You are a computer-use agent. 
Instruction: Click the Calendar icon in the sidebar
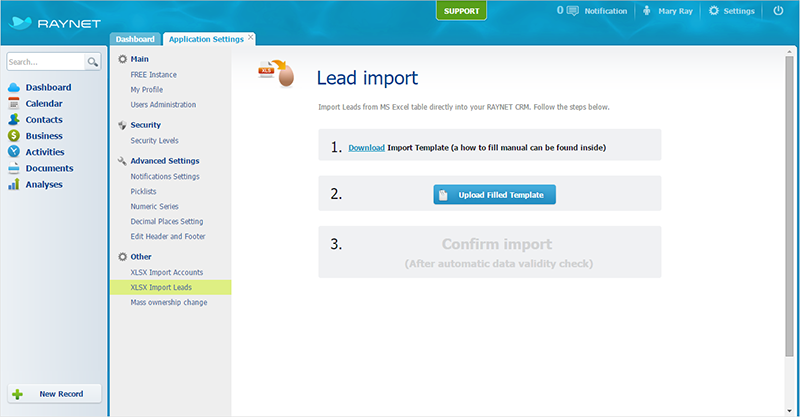[x=14, y=104]
